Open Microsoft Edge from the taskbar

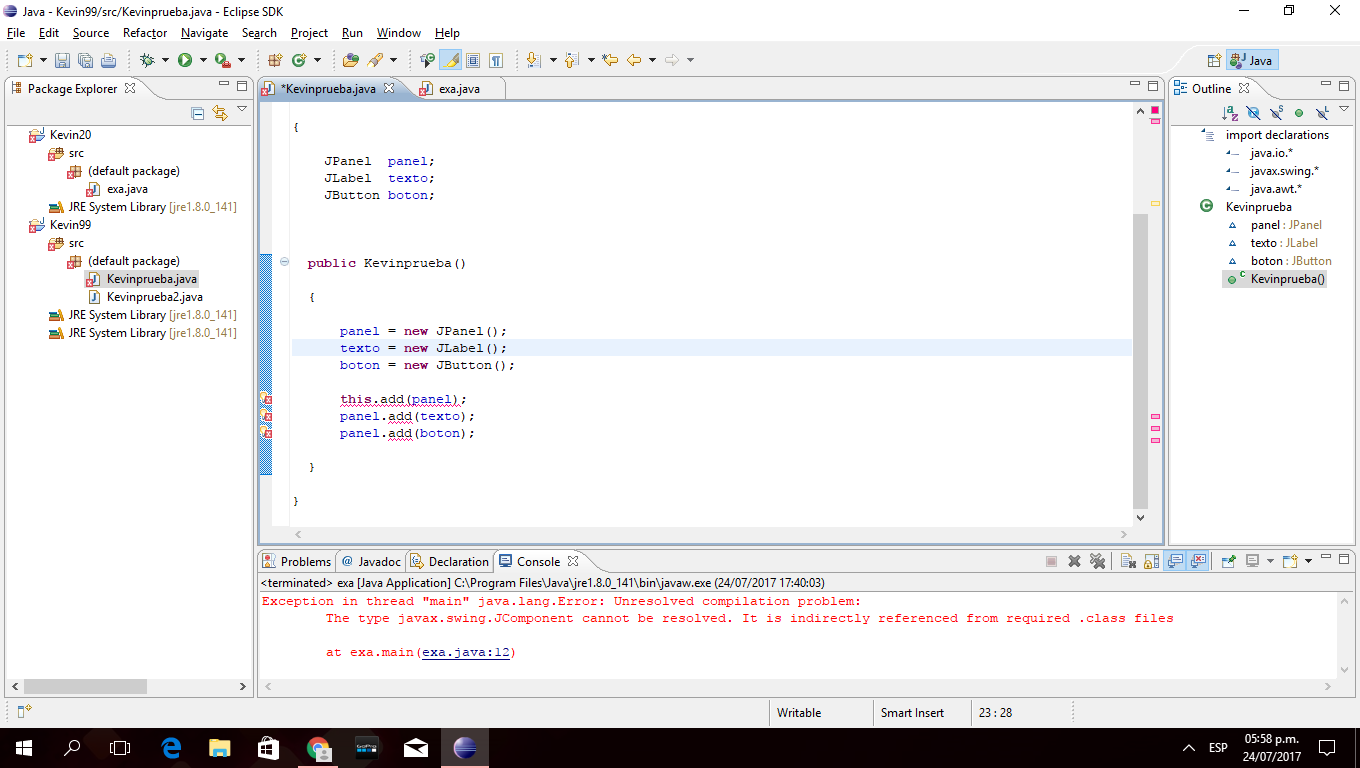tap(171, 747)
